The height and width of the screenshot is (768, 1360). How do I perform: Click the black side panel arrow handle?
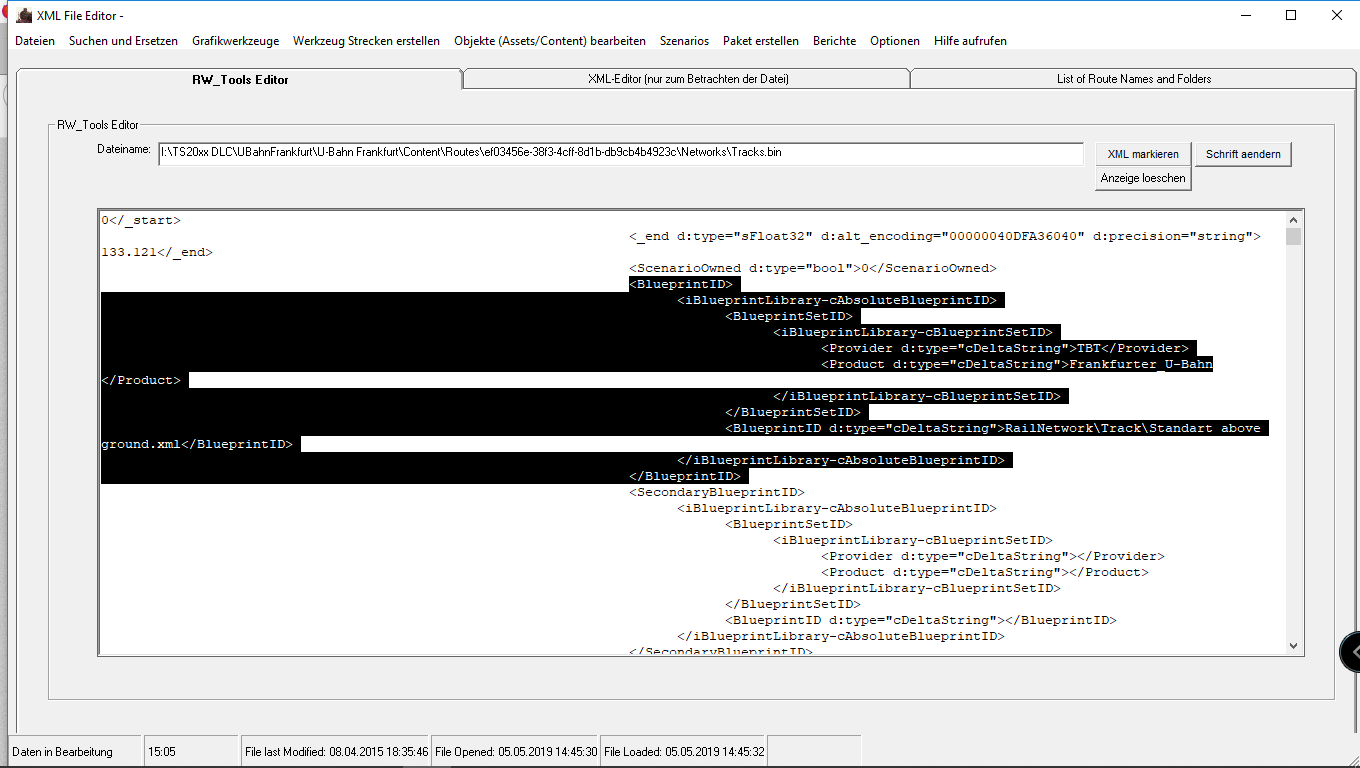pyautogui.click(x=1350, y=651)
